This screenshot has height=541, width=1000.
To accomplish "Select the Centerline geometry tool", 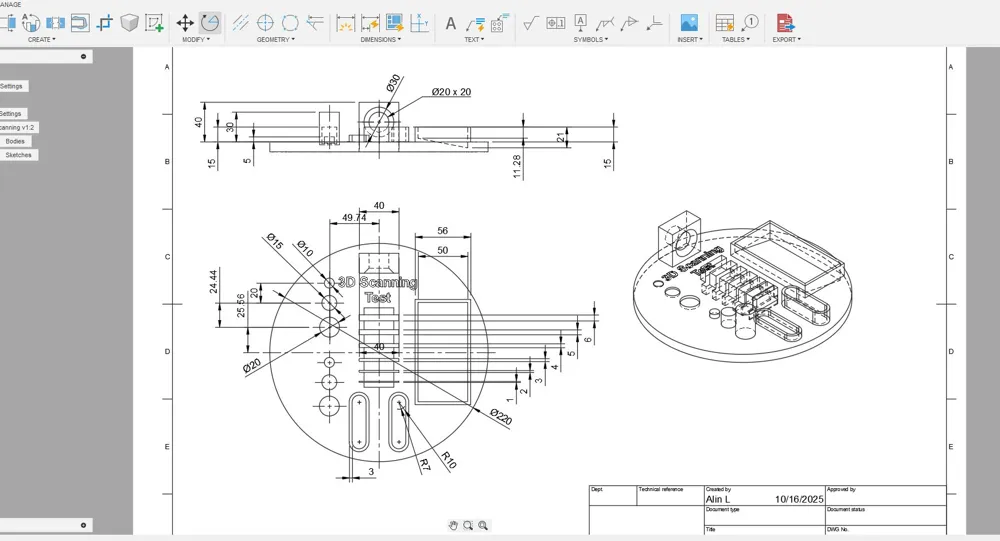I will point(240,23).
